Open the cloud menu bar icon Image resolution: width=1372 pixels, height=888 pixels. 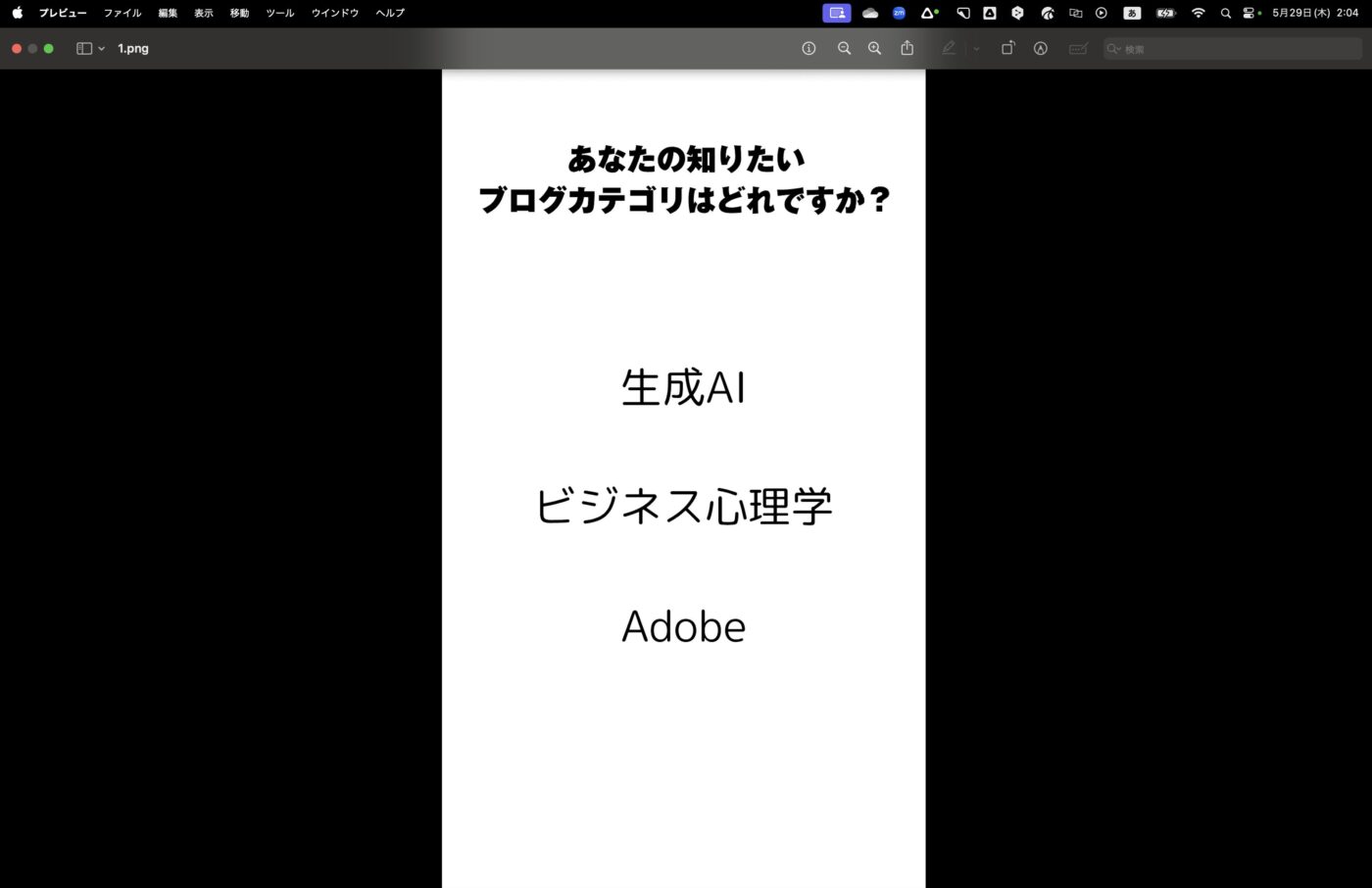point(869,13)
